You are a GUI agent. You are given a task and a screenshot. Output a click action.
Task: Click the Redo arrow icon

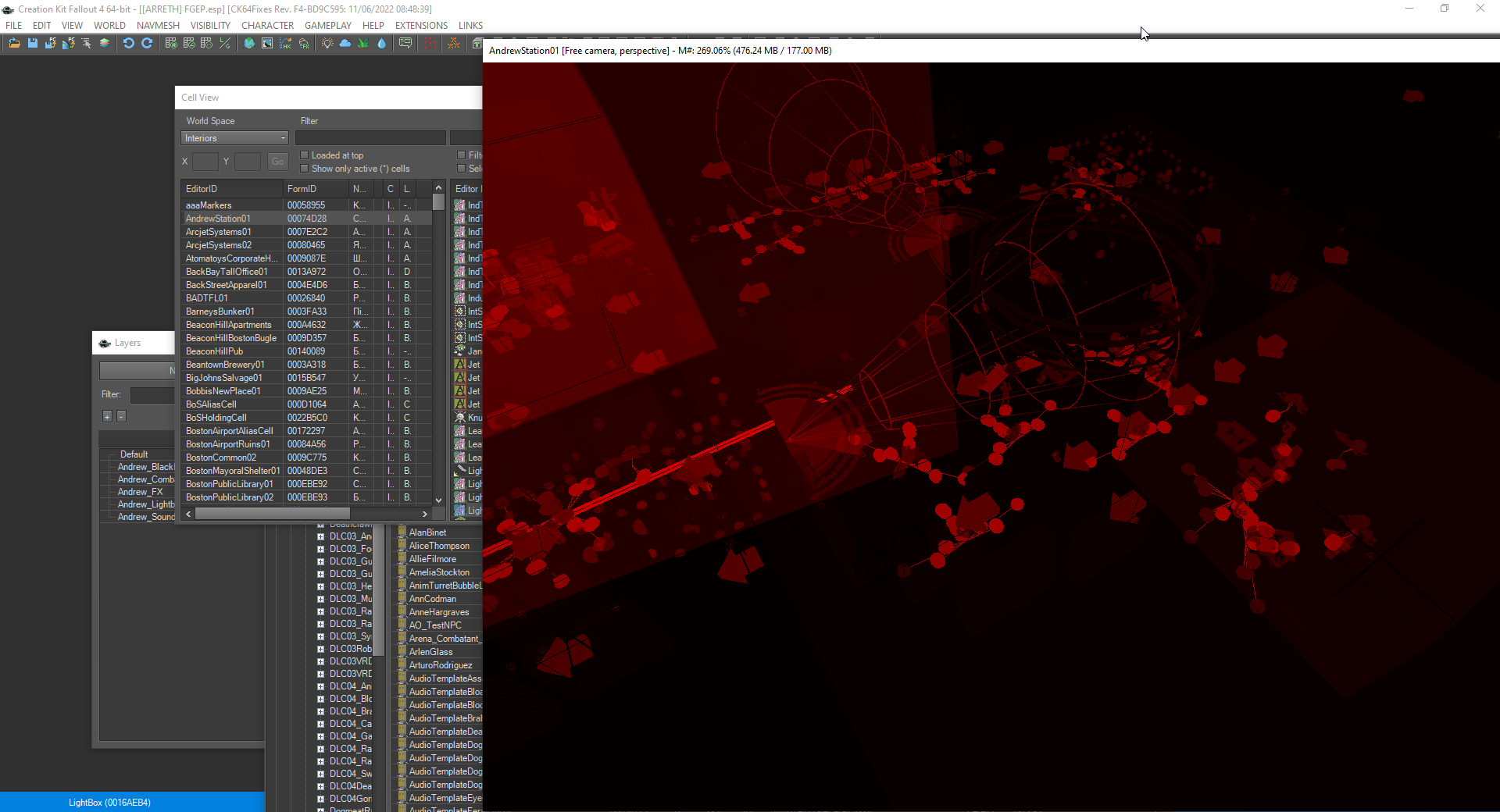coord(147,44)
